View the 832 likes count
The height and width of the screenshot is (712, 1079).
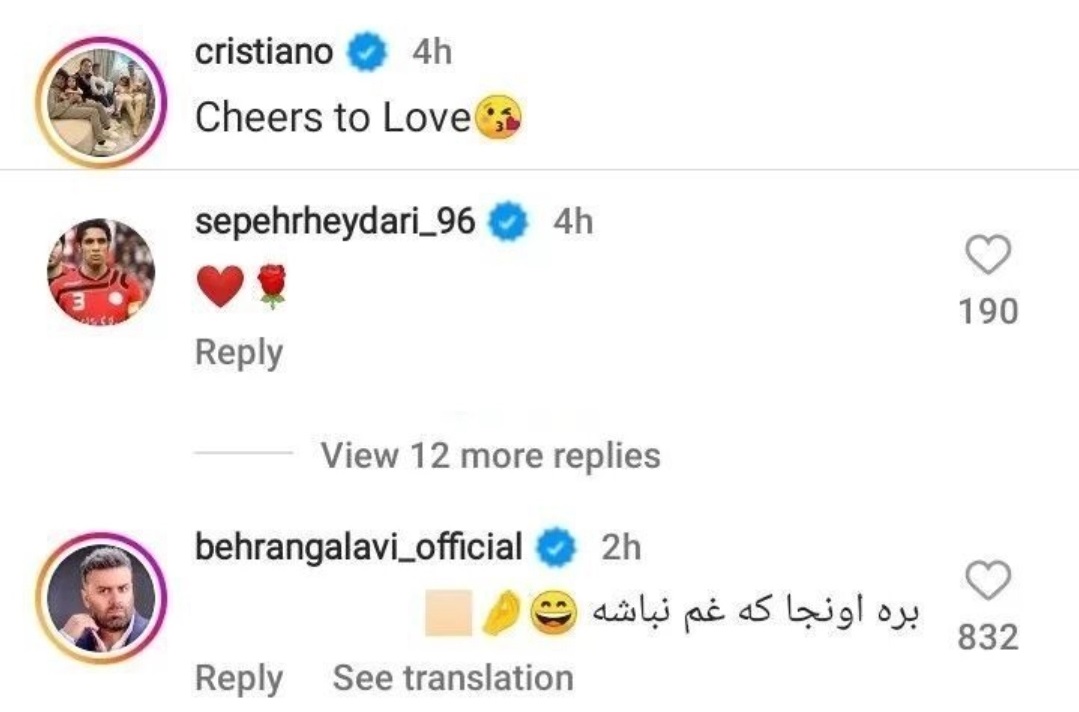coord(988,637)
